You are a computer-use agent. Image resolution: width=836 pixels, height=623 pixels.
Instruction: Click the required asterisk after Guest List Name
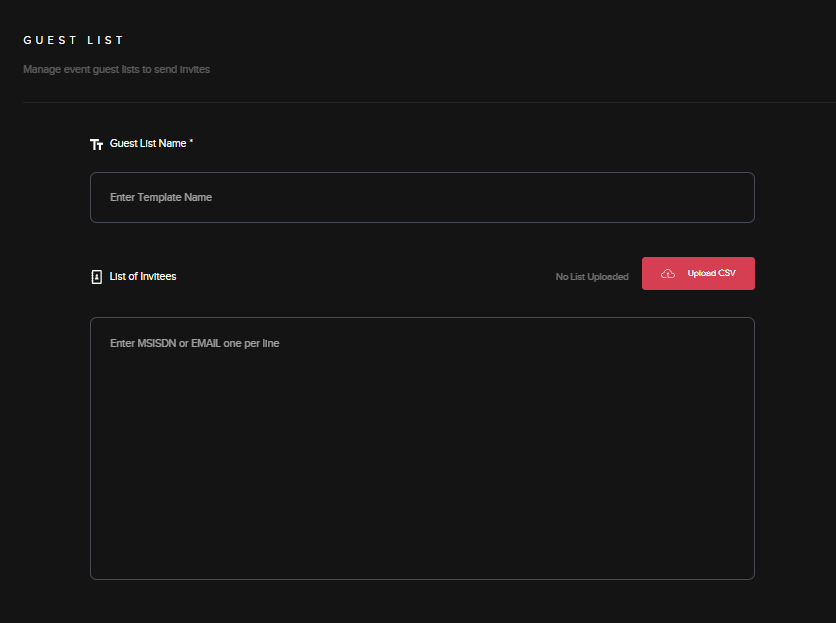[191, 143]
